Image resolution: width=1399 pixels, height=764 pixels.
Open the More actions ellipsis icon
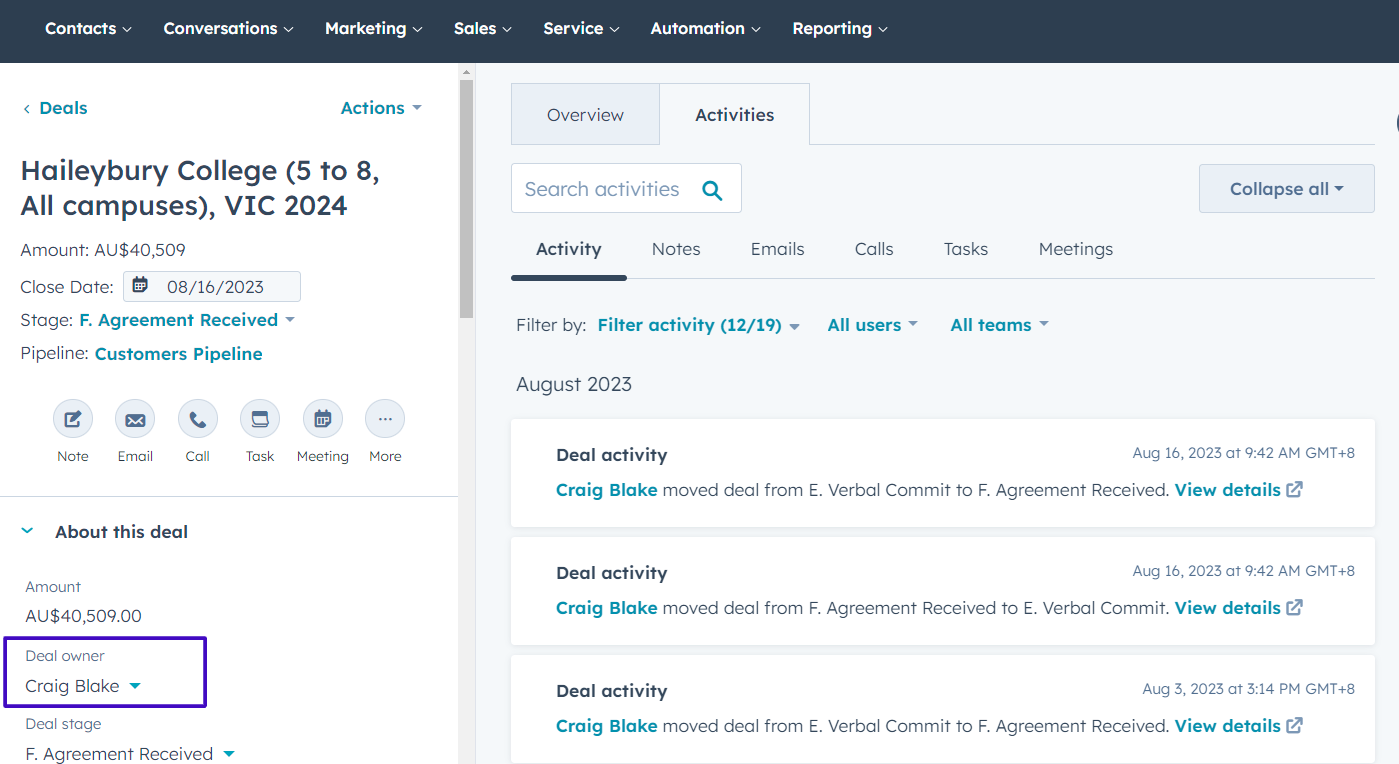pyautogui.click(x=385, y=420)
